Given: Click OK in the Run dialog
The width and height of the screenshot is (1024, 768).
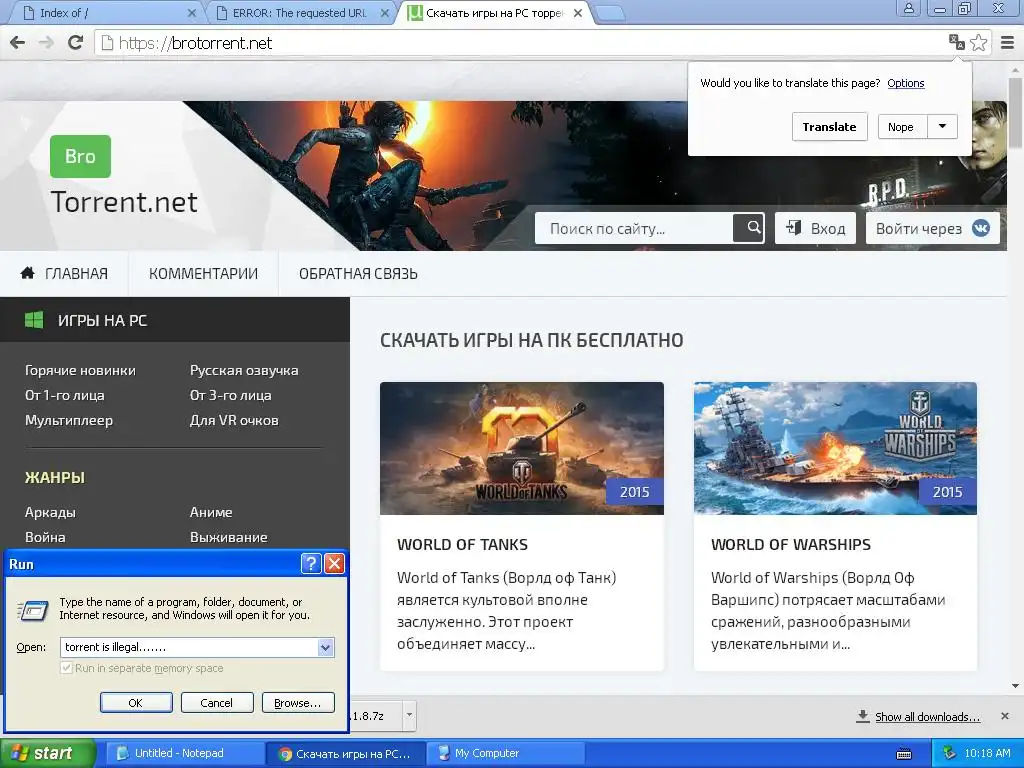Looking at the screenshot, I should coord(136,703).
